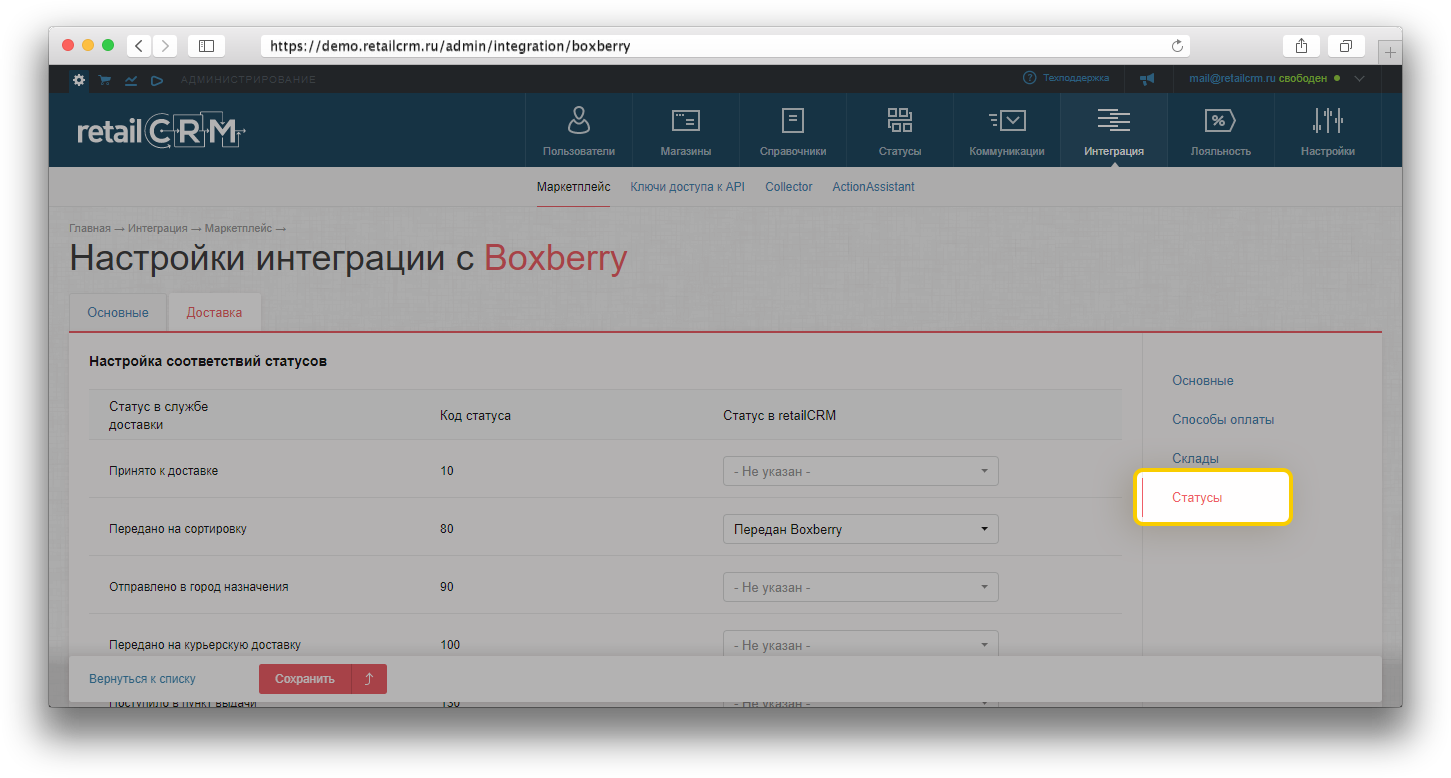Switch to the Основные tab
The image size is (1451, 778).
pyautogui.click(x=118, y=312)
